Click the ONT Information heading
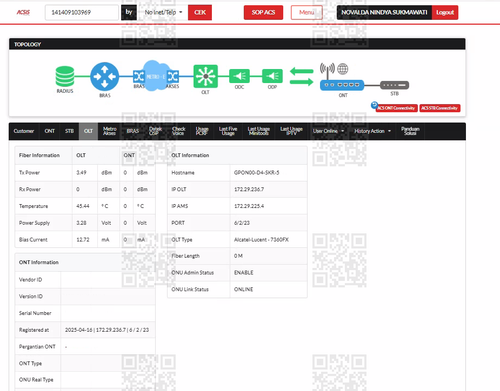This screenshot has width=500, height=391. click(x=39, y=262)
